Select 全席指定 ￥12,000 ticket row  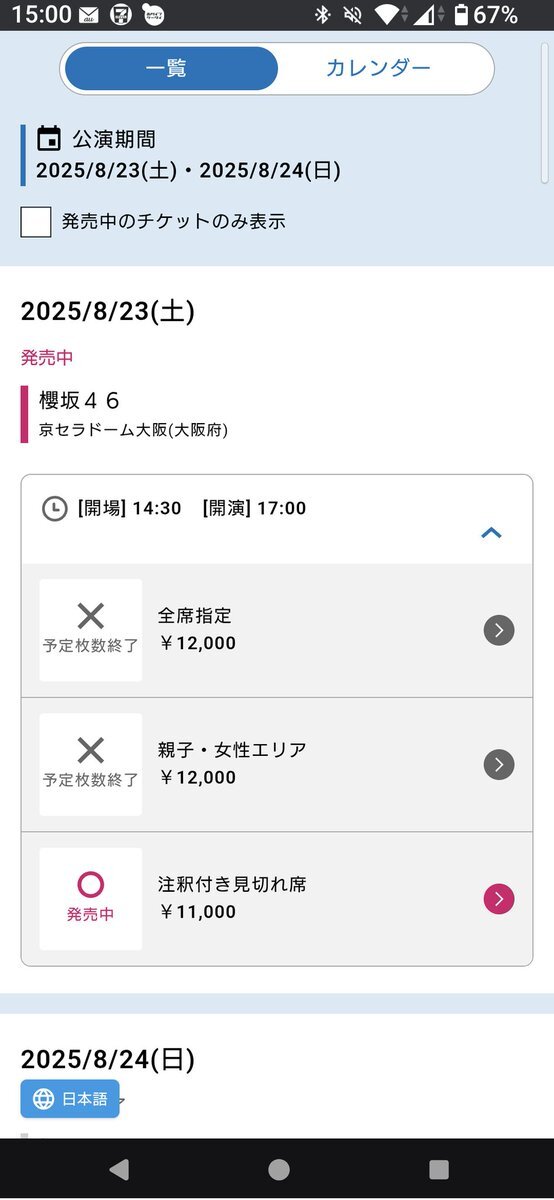click(277, 630)
